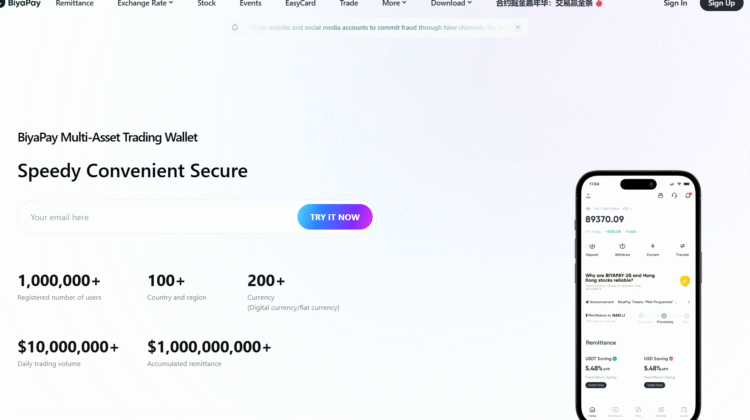This screenshot has width=750, height=420.
Task: Expand the Exchange Rate dropdown menu
Action: 145,4
